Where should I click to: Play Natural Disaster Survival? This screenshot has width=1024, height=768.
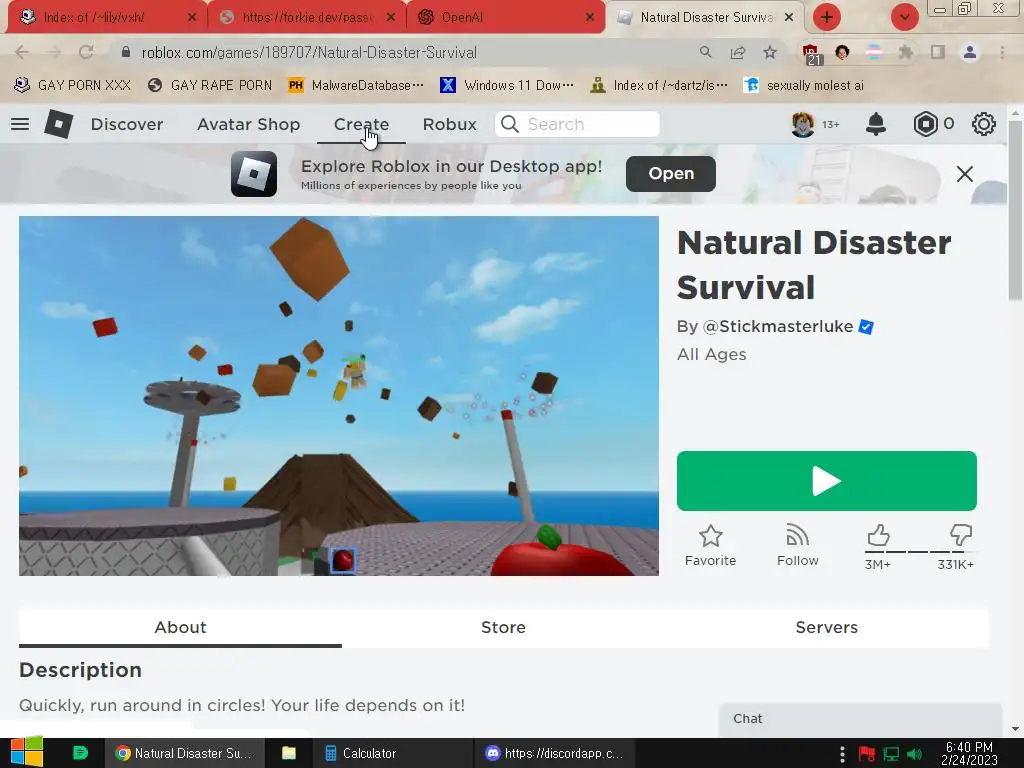[827, 481]
